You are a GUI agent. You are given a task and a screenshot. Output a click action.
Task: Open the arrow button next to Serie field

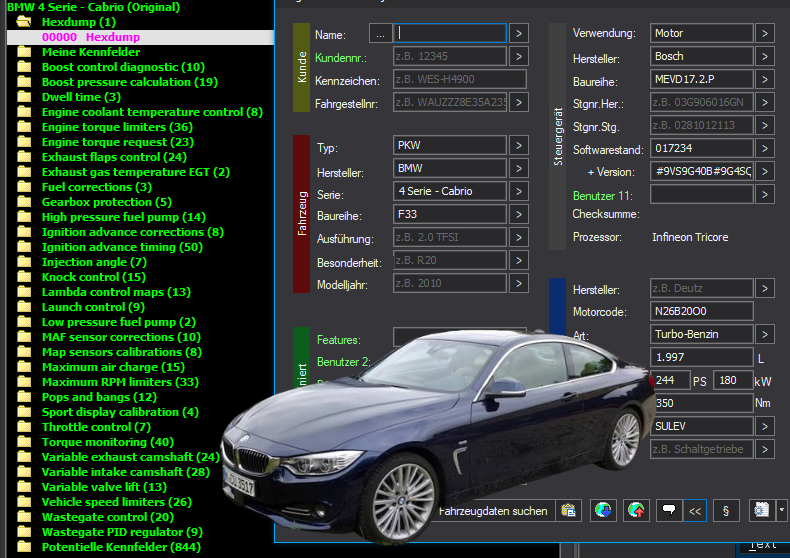pyautogui.click(x=518, y=191)
